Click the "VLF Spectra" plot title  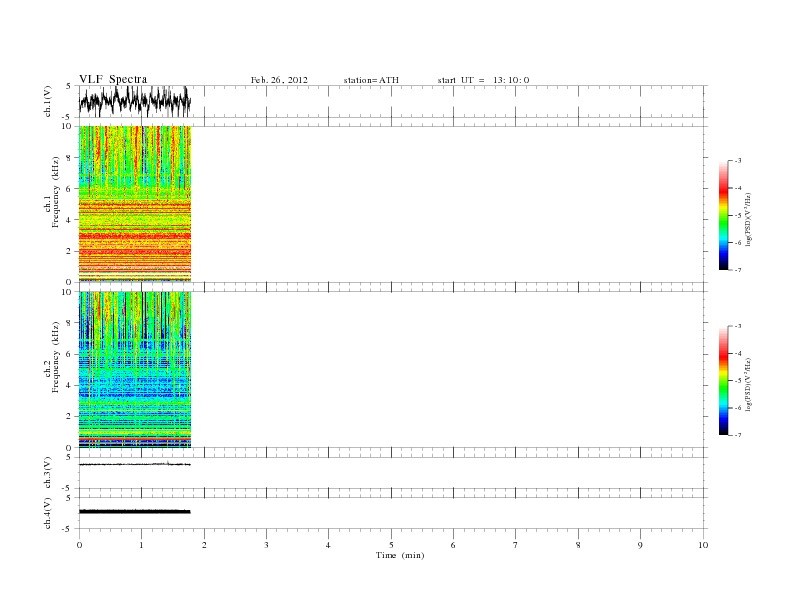pyautogui.click(x=113, y=79)
